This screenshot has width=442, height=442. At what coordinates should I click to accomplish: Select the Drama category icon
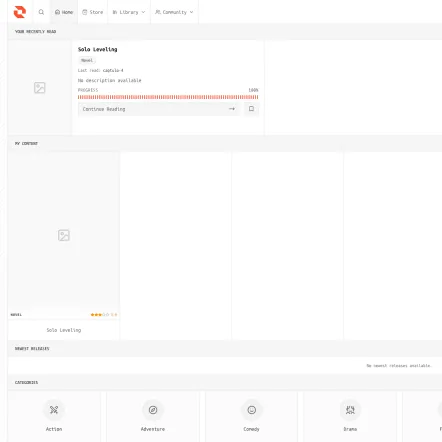point(350,410)
